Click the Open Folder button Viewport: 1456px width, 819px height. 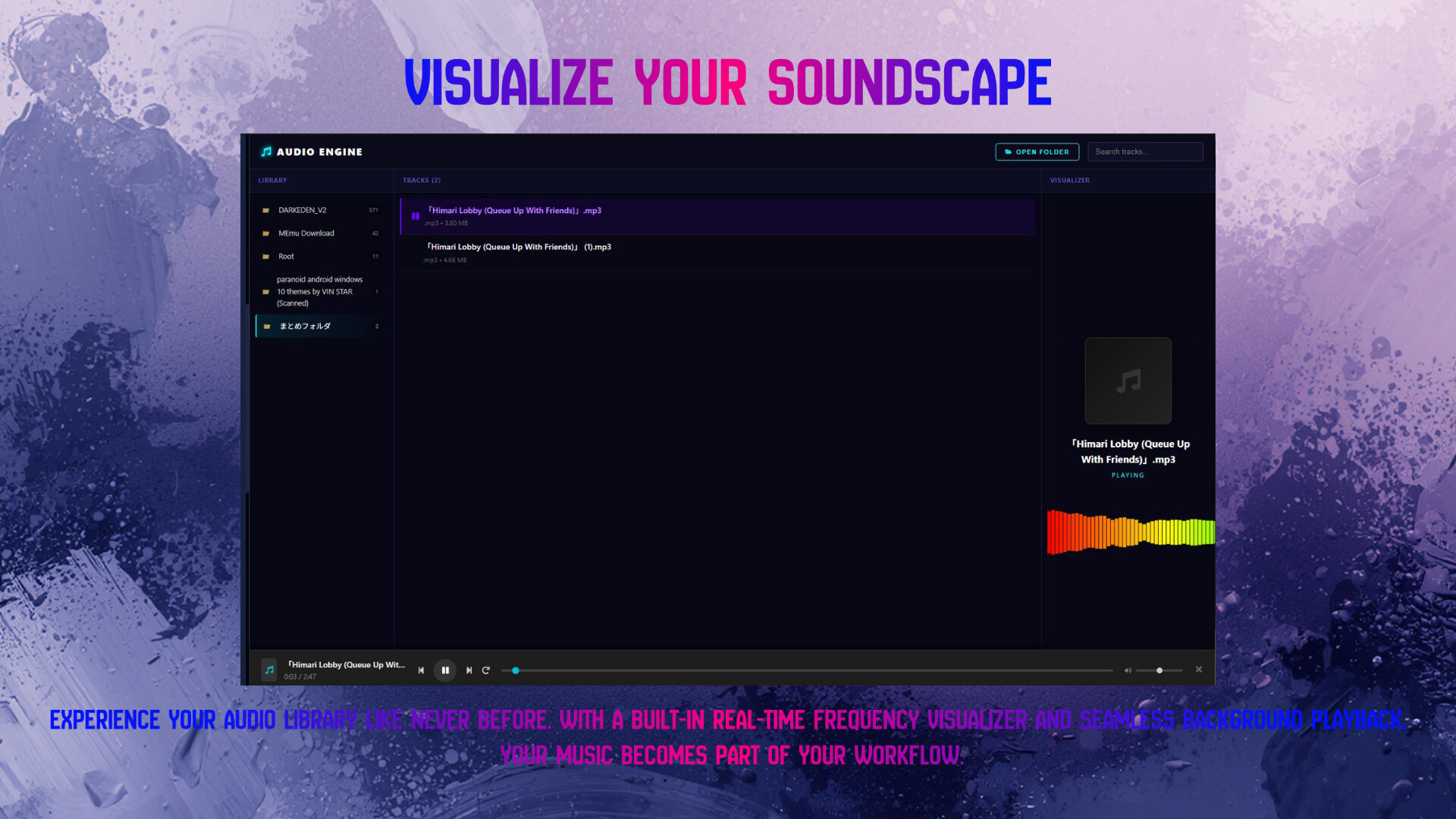pyautogui.click(x=1037, y=152)
